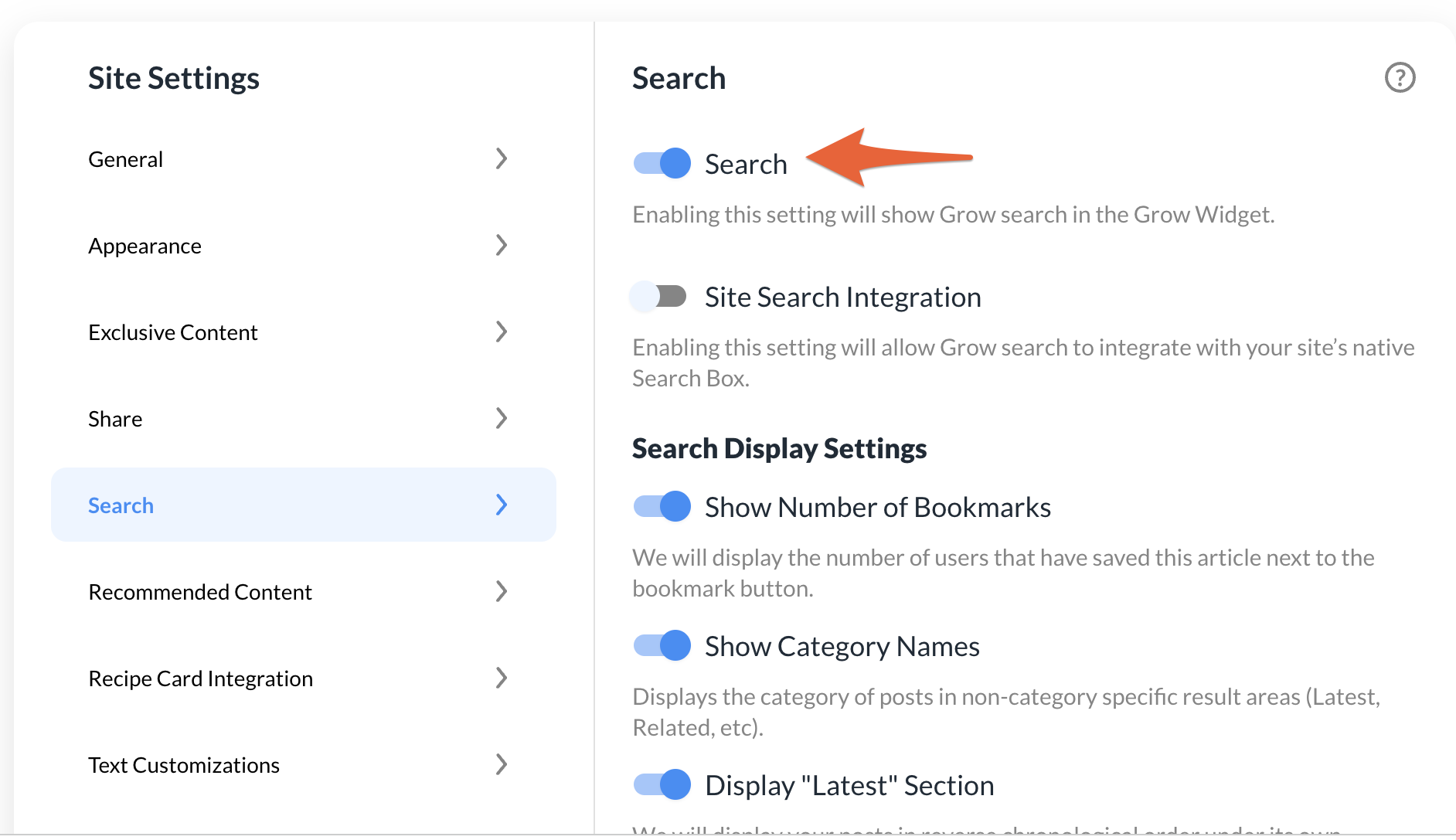Expand Recipe Card Integration chevron

tap(502, 678)
